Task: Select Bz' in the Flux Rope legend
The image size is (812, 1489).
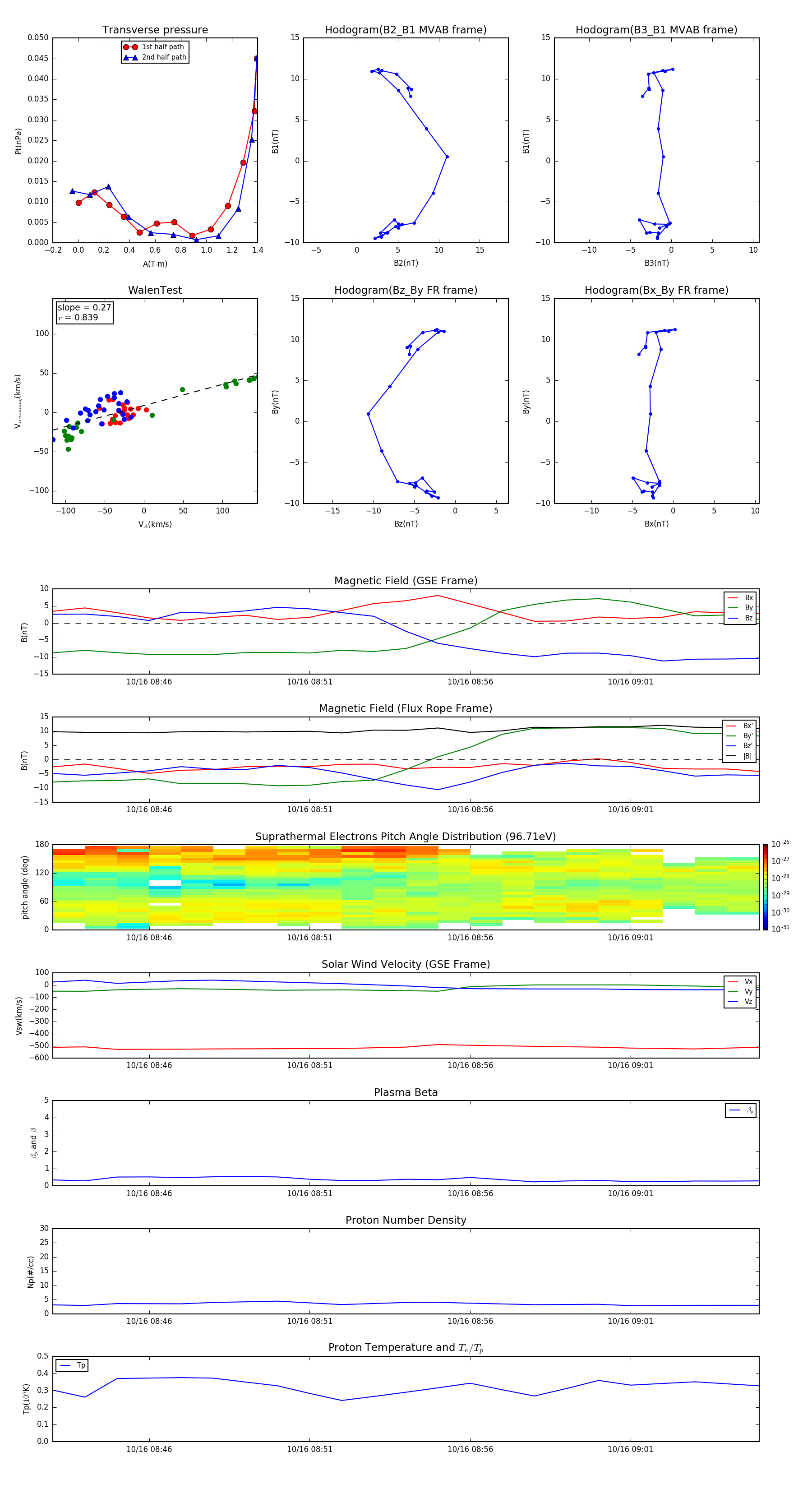Action: [740, 746]
